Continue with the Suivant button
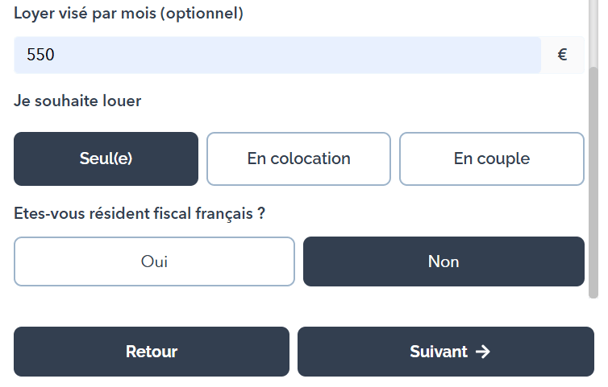The width and height of the screenshot is (608, 387). pos(446,352)
